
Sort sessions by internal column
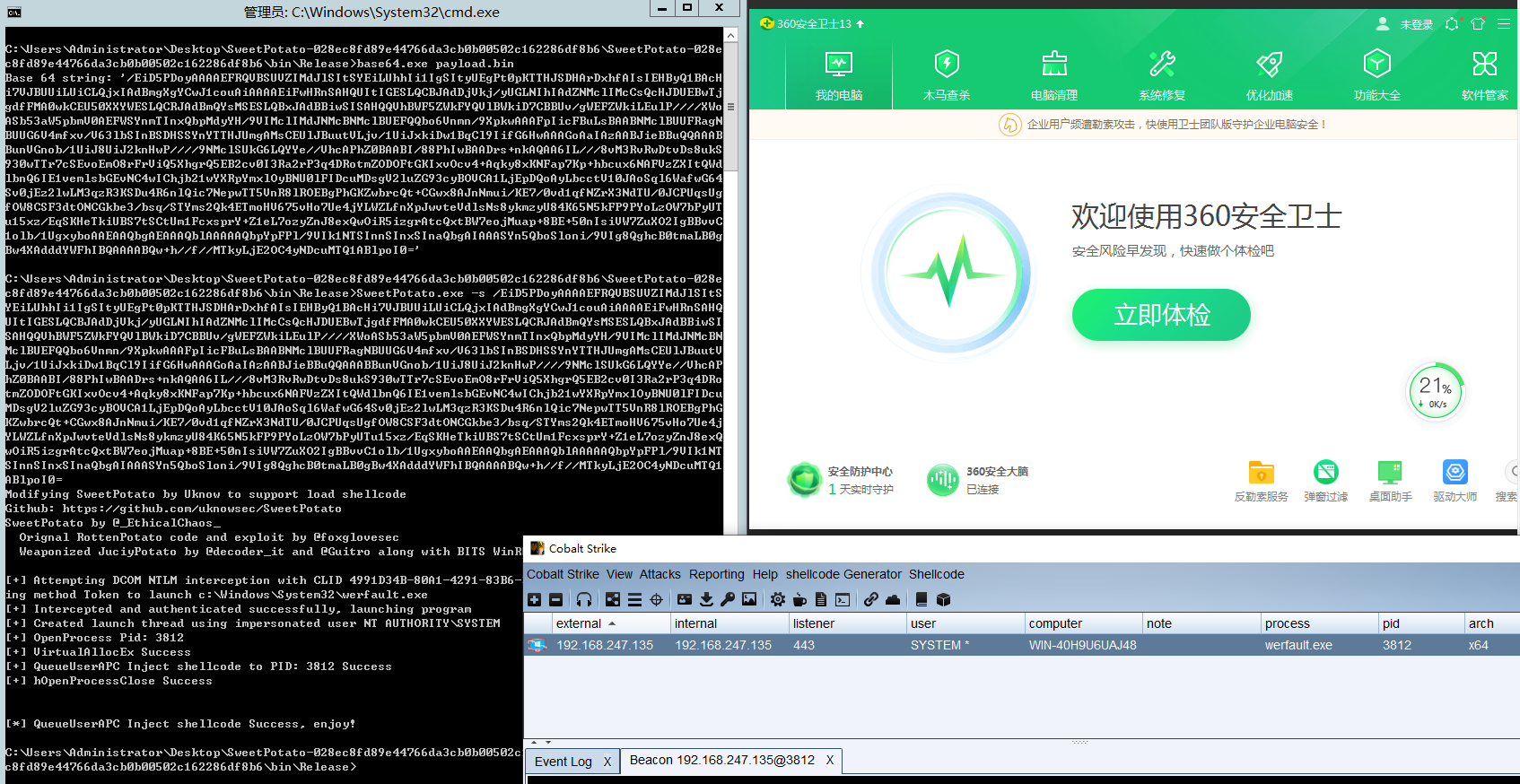coord(729,623)
